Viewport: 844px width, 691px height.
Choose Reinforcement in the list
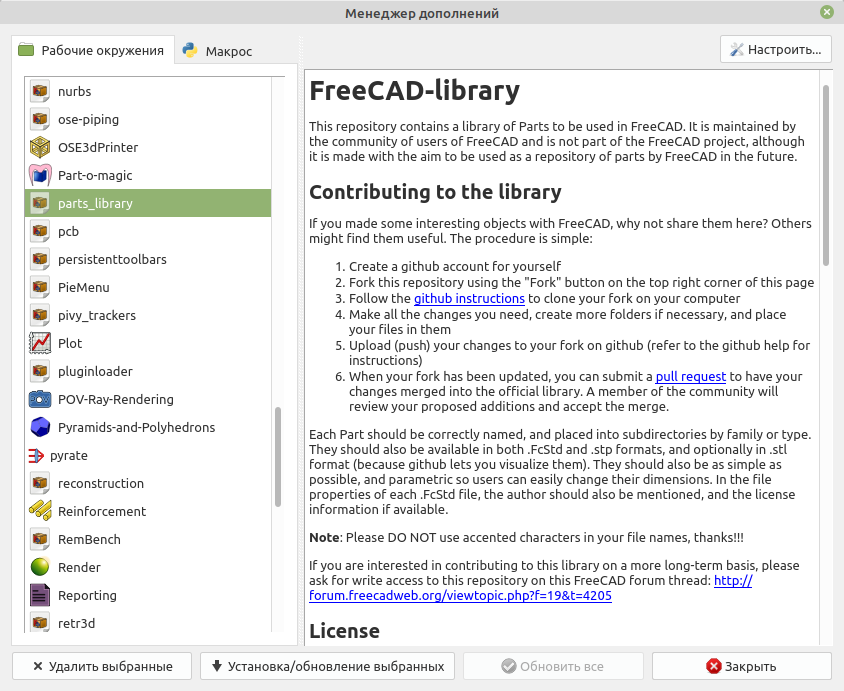click(x=148, y=511)
